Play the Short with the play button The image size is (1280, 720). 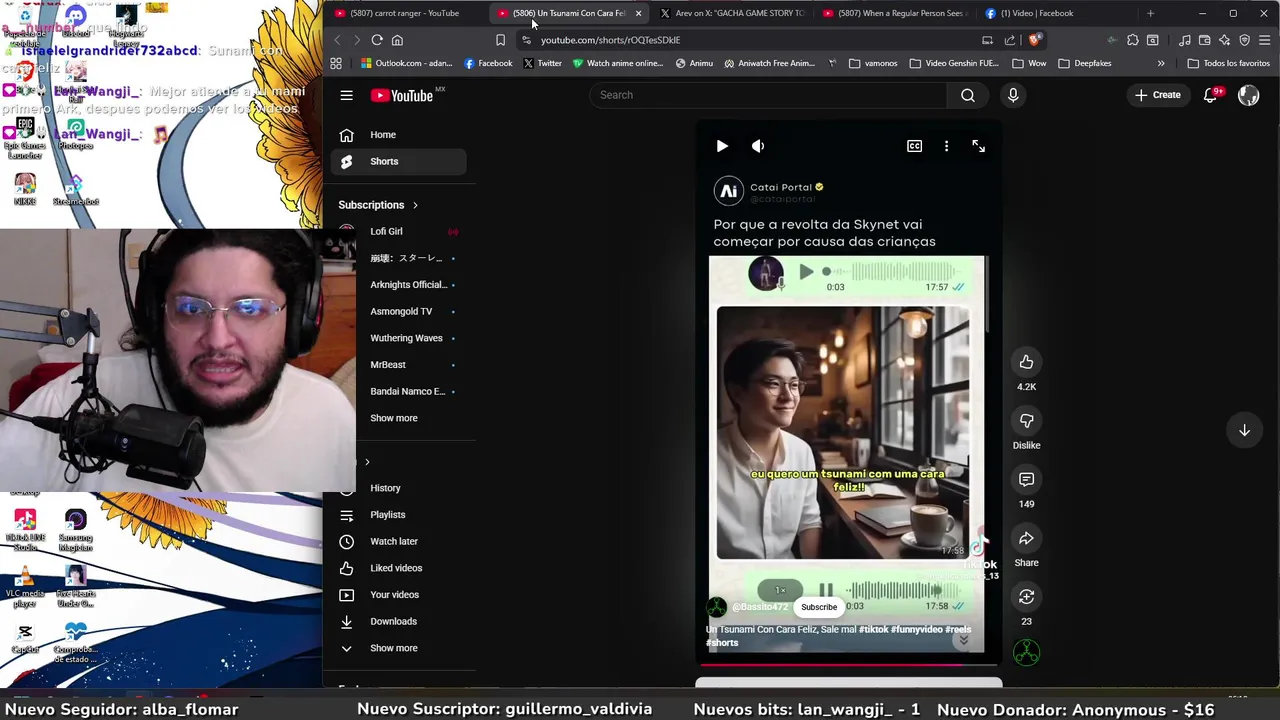click(722, 146)
